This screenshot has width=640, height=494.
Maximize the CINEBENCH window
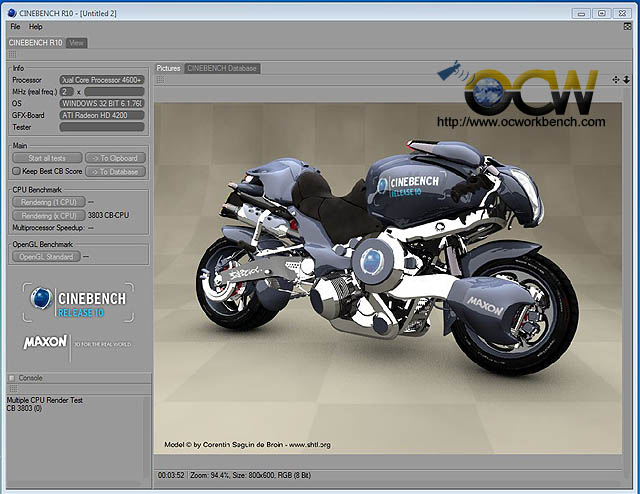(x=602, y=13)
